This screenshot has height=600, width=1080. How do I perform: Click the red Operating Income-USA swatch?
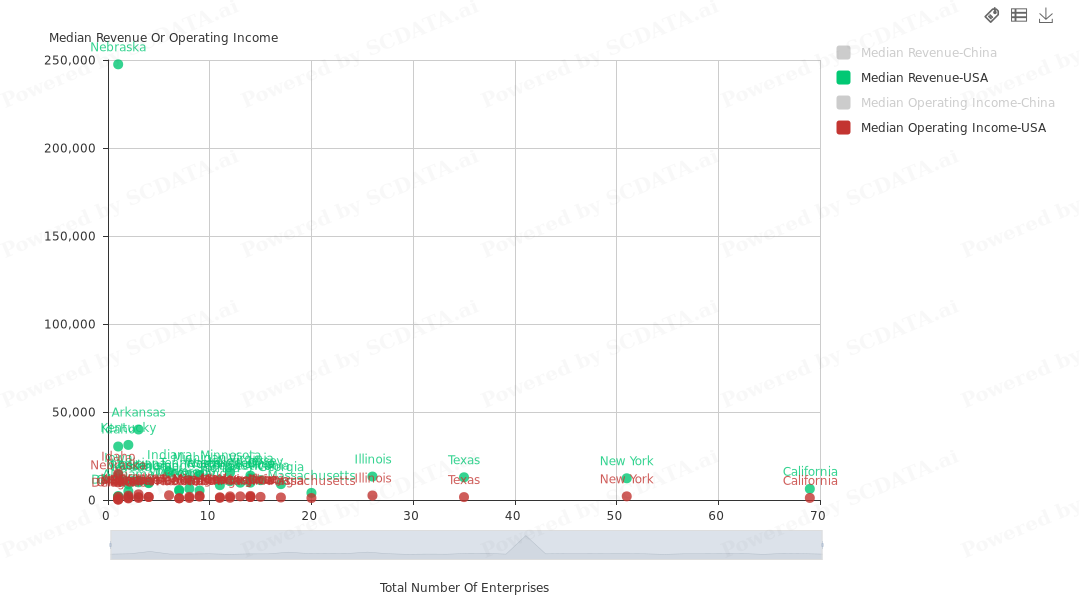(x=844, y=128)
